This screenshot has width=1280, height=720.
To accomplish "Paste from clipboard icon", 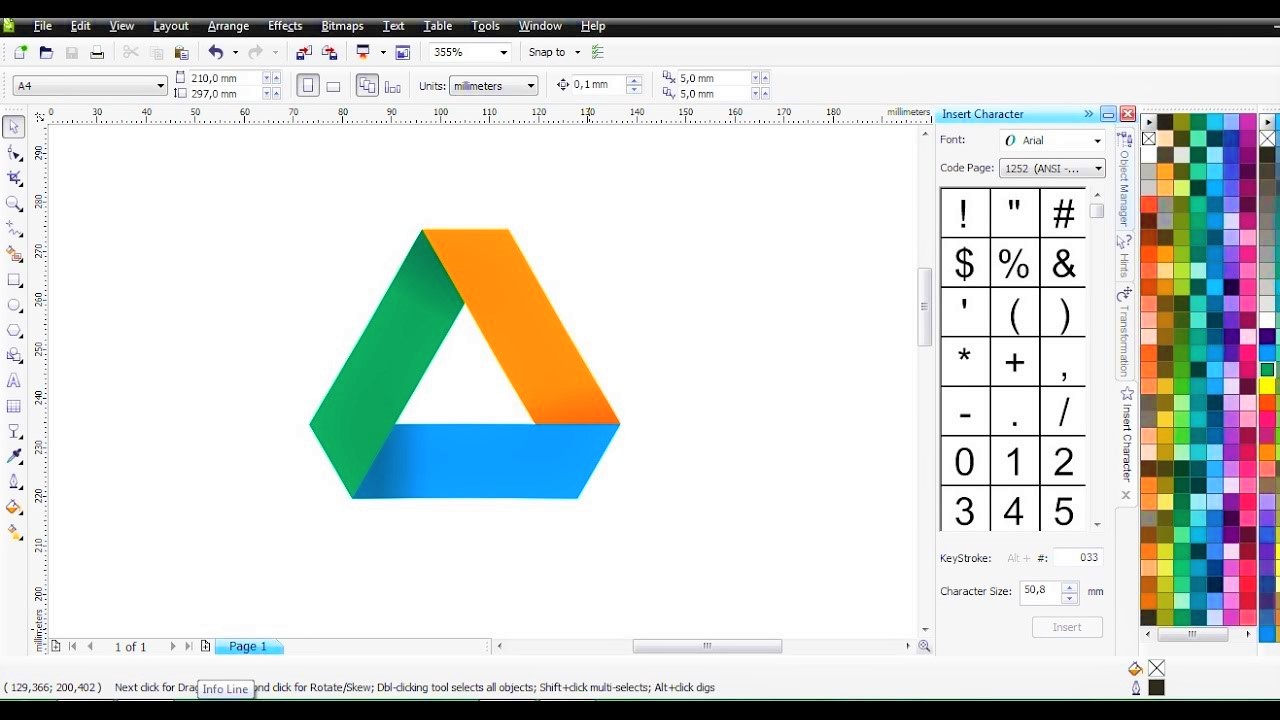I will coord(181,52).
